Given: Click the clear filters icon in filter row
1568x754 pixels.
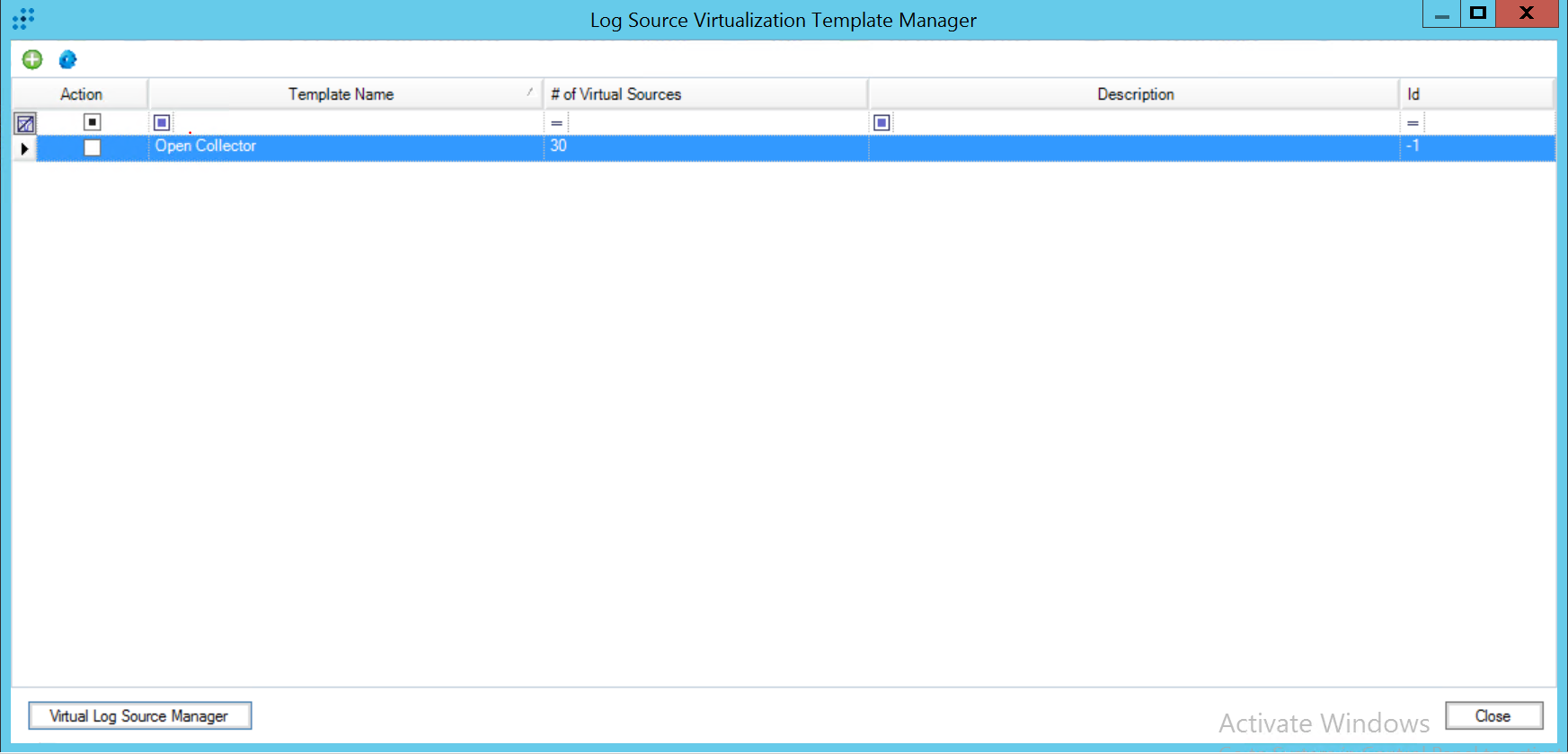Looking at the screenshot, I should 25,123.
